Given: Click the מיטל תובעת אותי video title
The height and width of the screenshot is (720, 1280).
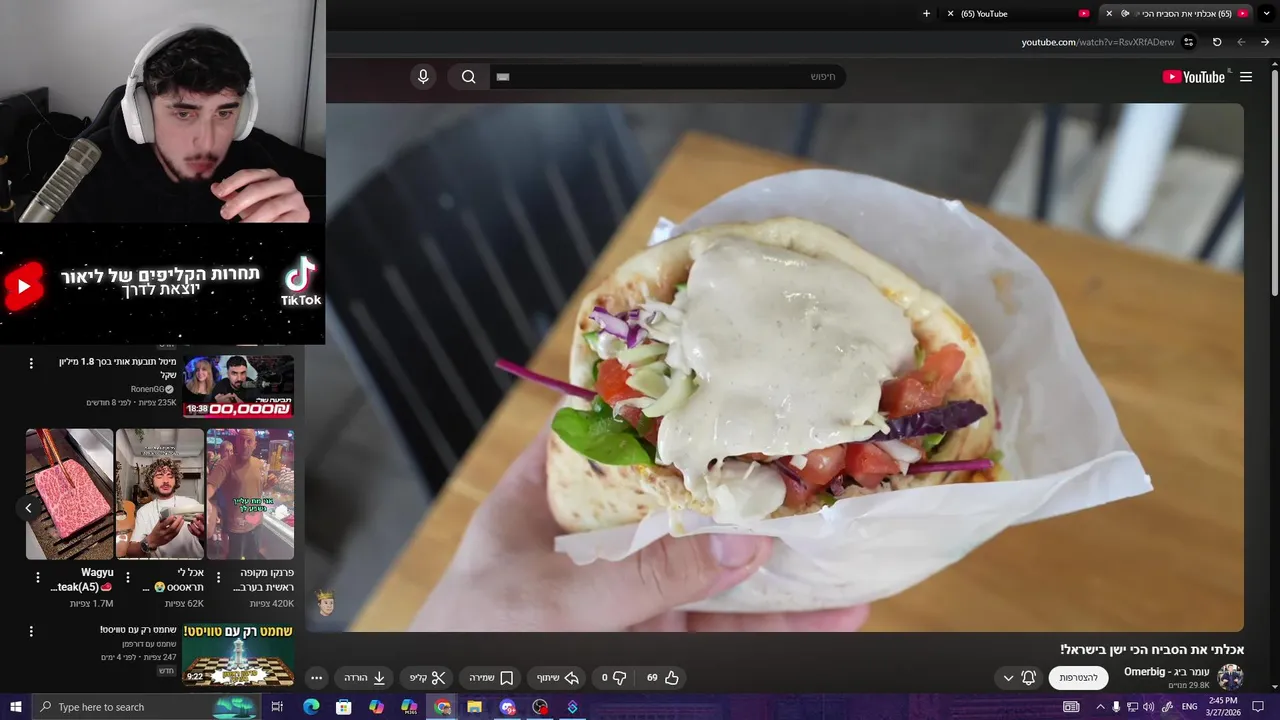Looking at the screenshot, I should click(x=118, y=368).
